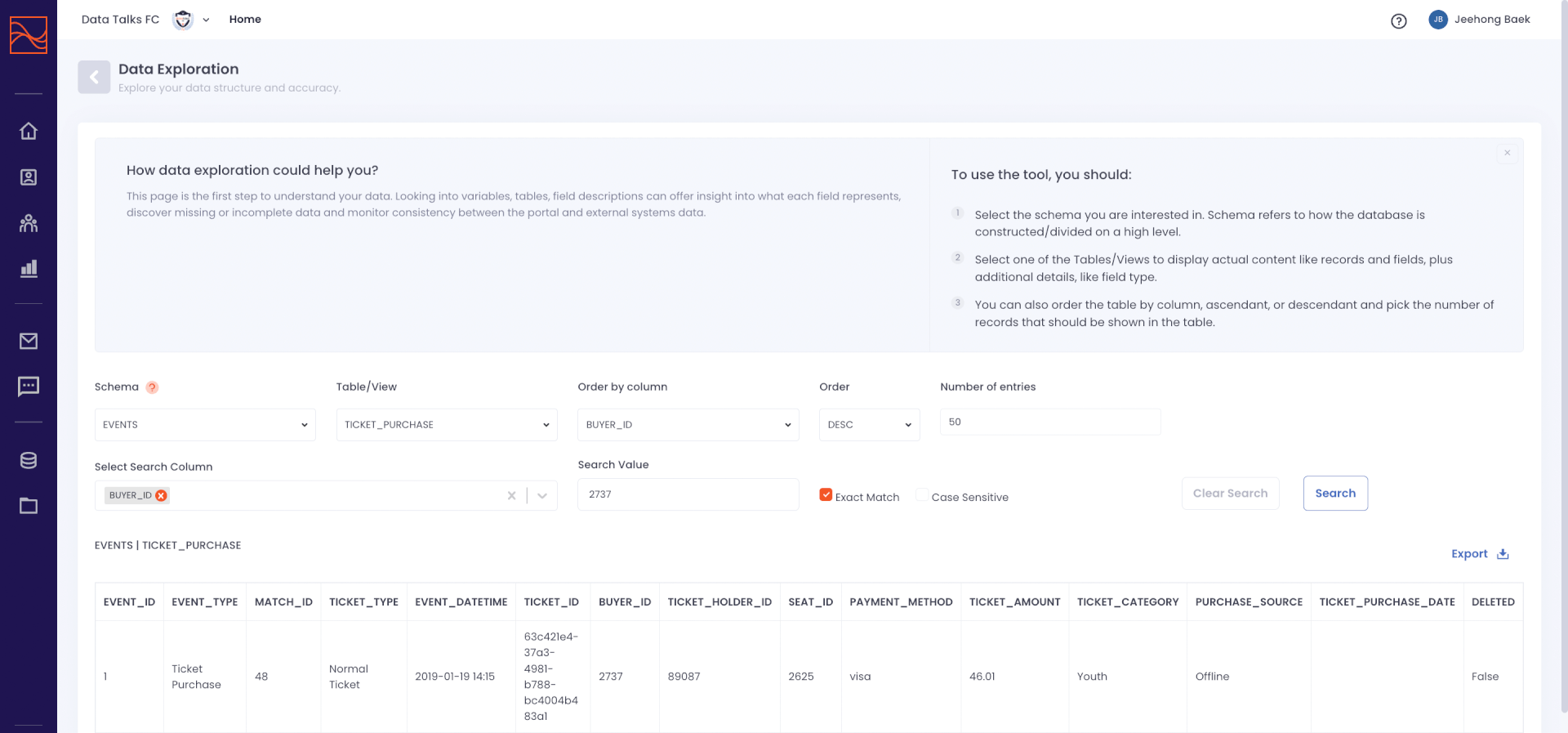
Task: Click the Export download icon
Action: [1503, 554]
